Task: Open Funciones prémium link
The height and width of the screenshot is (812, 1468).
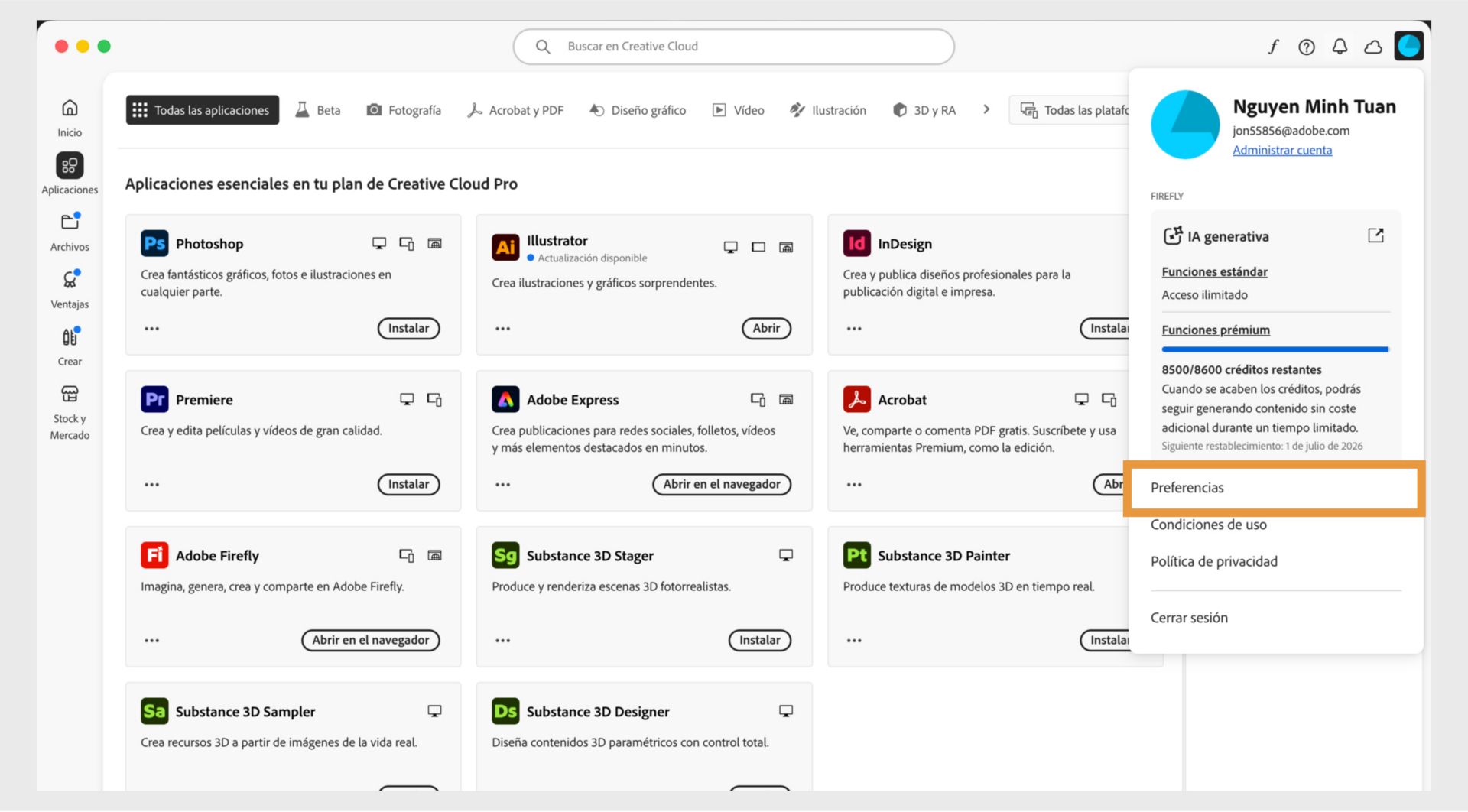Action: point(1216,330)
